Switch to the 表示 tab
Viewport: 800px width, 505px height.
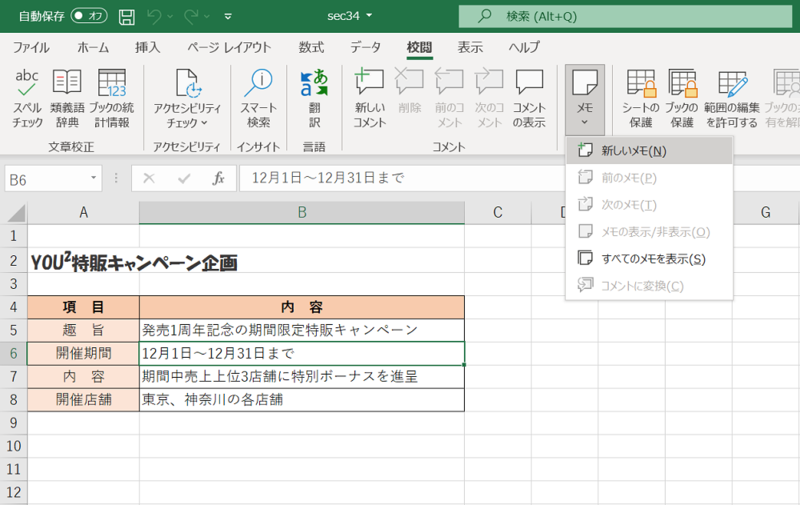[x=470, y=47]
